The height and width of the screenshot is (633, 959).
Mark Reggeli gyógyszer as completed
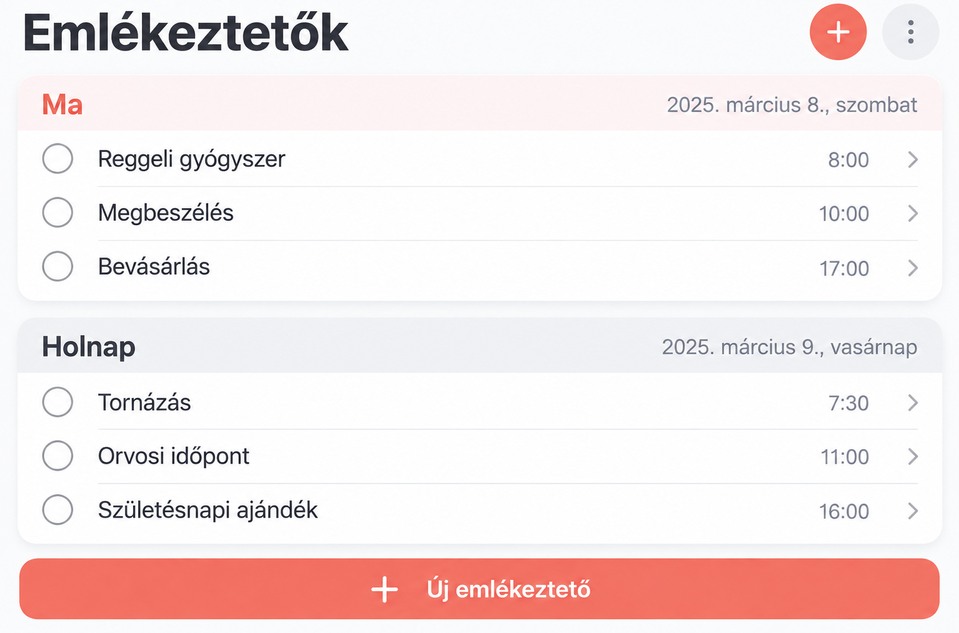click(57, 159)
